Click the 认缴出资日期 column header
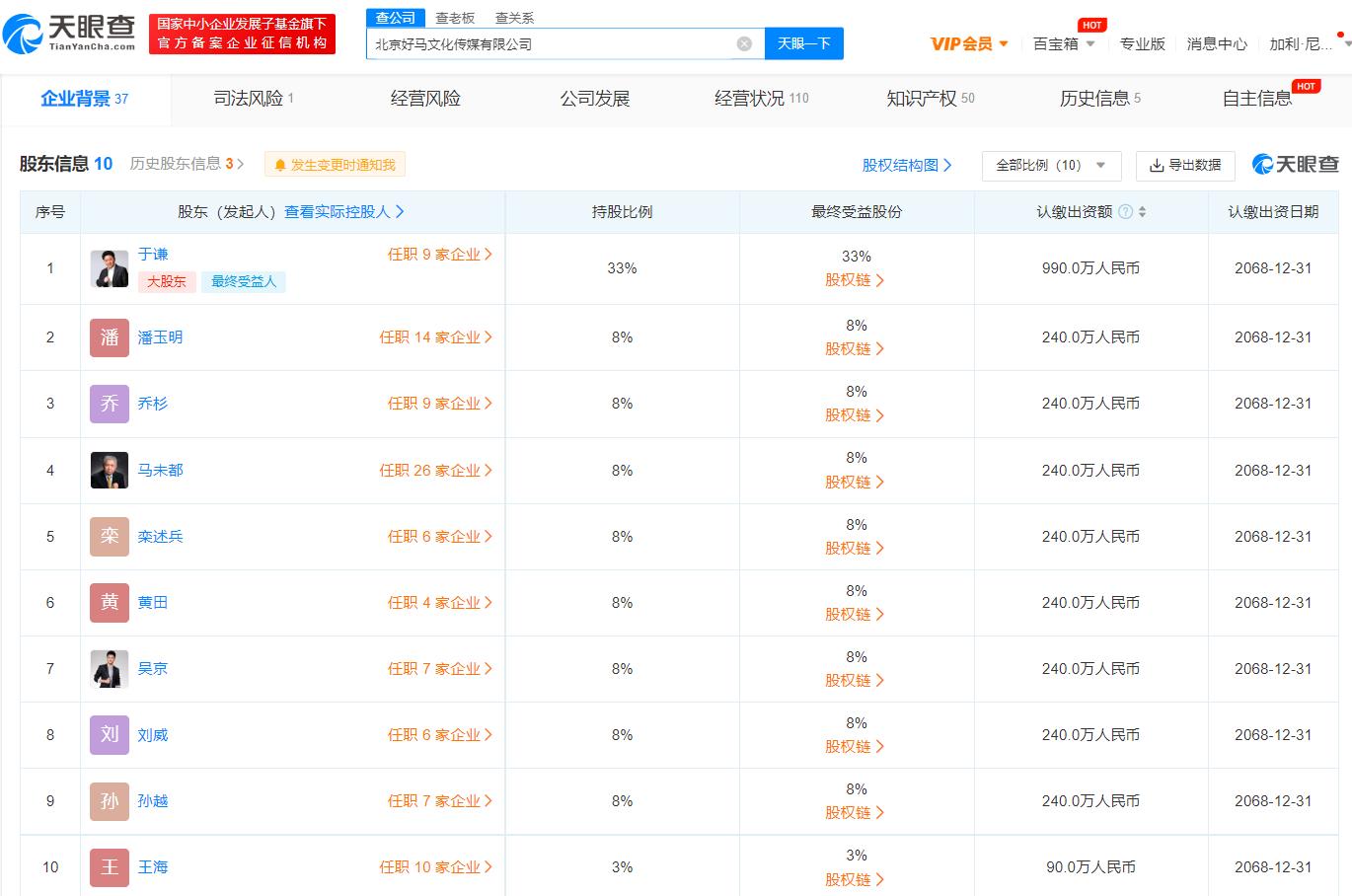Image resolution: width=1352 pixels, height=896 pixels. 1273,211
